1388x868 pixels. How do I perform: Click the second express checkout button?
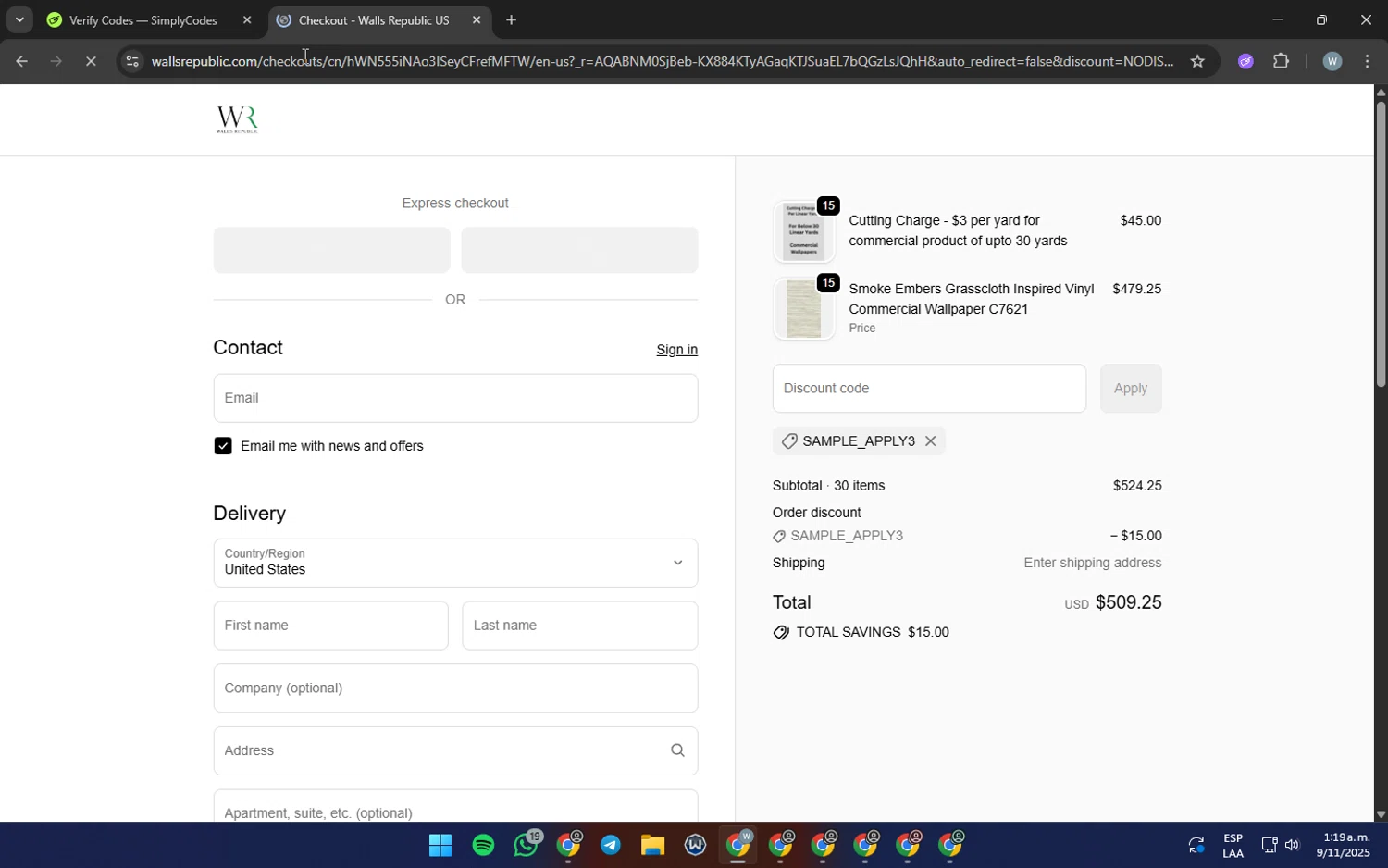click(579, 250)
